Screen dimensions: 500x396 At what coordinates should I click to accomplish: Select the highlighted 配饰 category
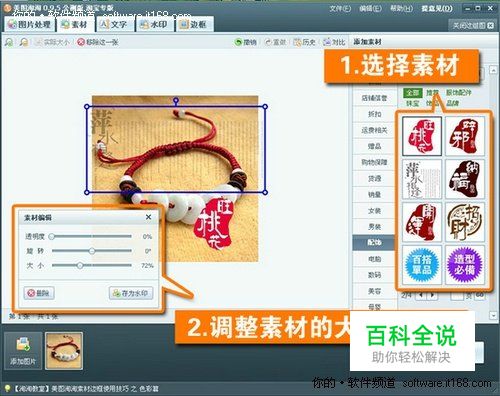(374, 243)
